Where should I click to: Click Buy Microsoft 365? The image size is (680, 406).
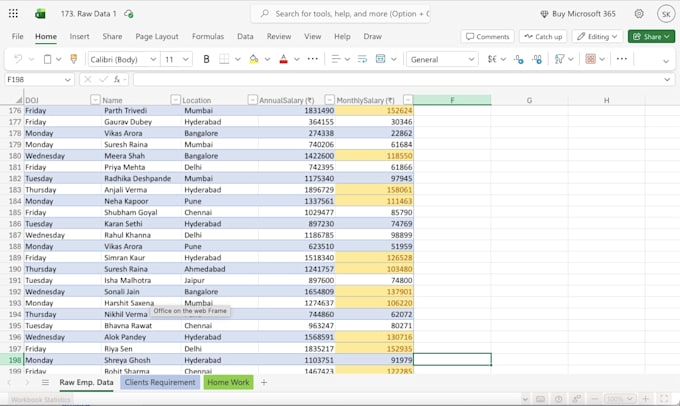pyautogui.click(x=578, y=13)
